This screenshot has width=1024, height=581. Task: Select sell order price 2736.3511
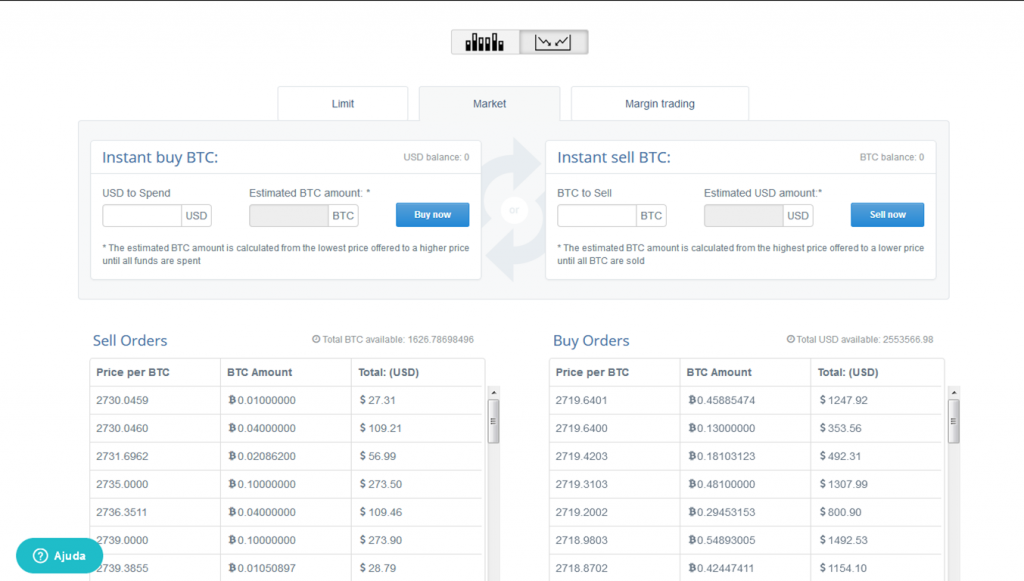coord(122,512)
